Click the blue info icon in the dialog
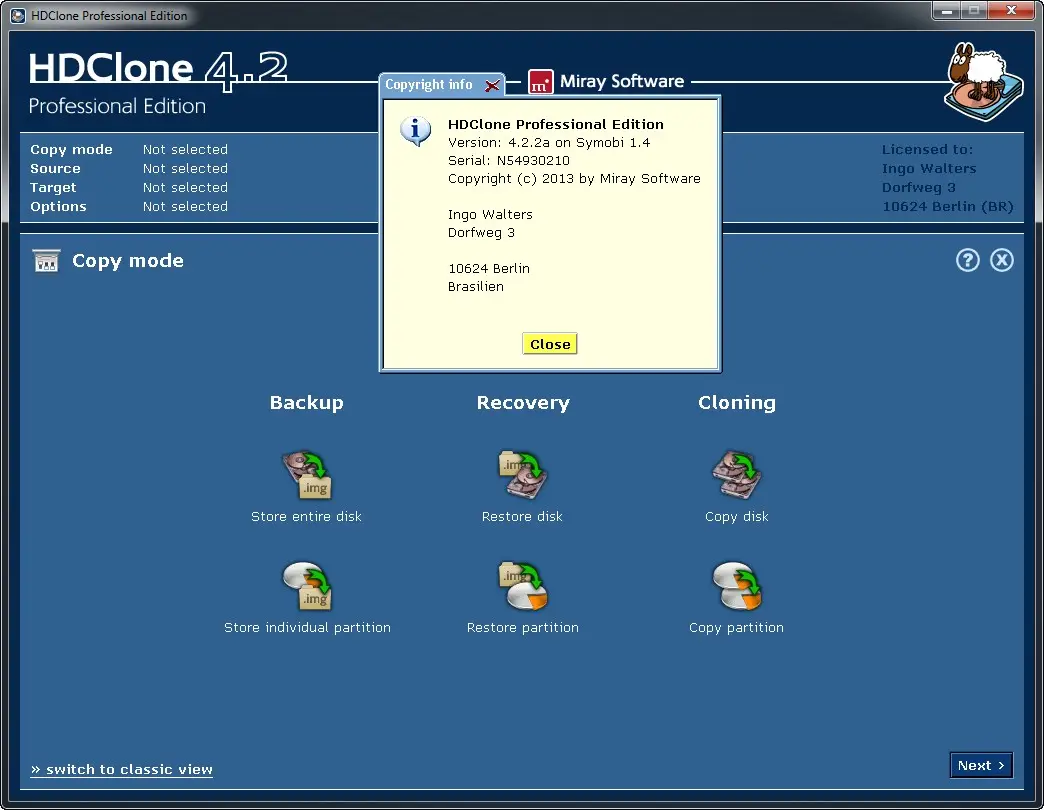 coord(415,130)
